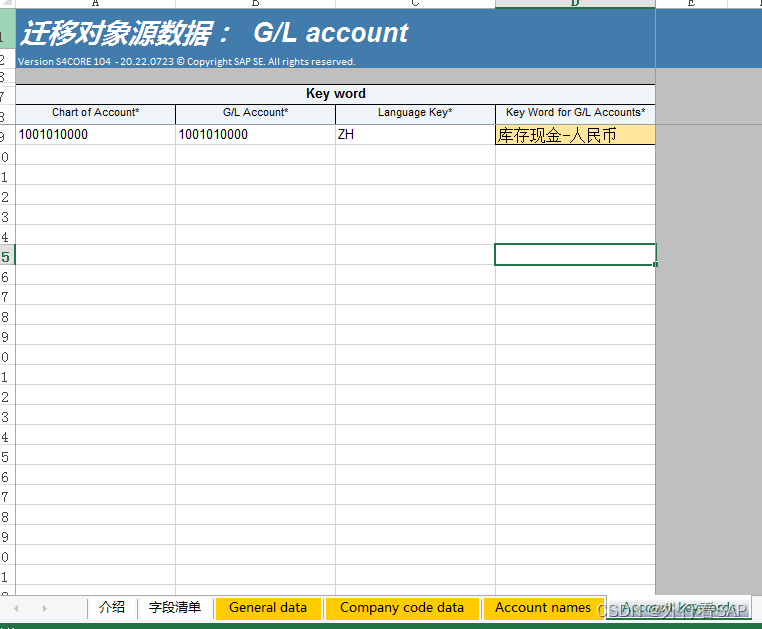Open the Account names sheet tab

coord(543,608)
